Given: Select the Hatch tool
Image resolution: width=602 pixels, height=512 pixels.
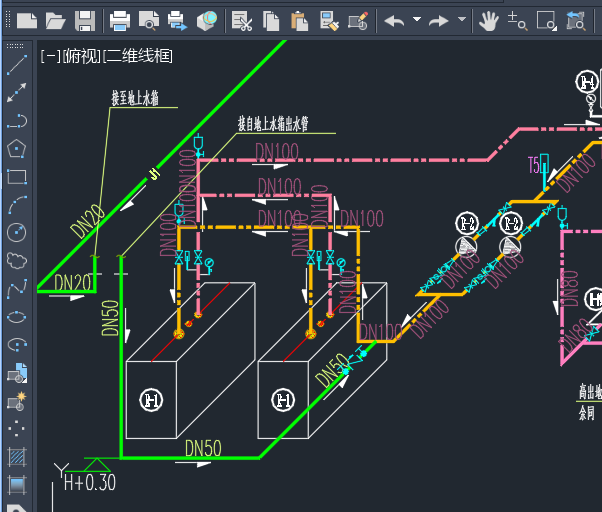Looking at the screenshot, I should (16, 457).
